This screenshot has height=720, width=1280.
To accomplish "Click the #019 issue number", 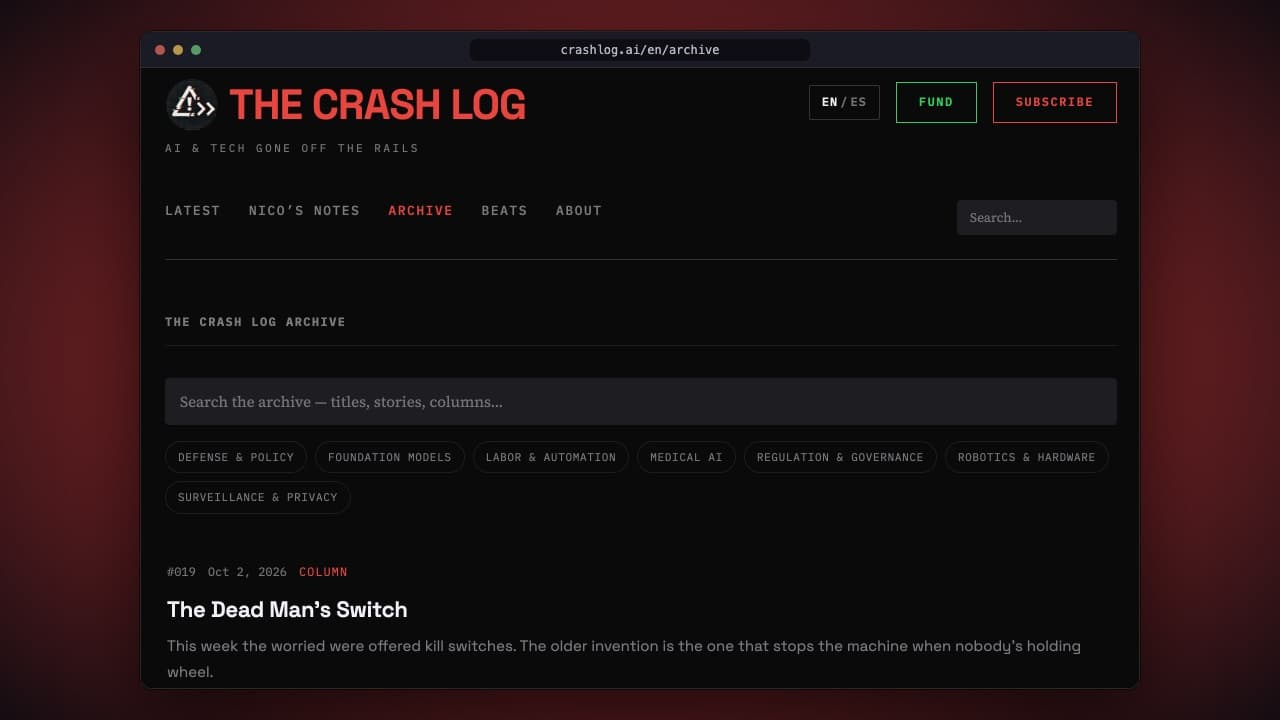I will tap(181, 572).
